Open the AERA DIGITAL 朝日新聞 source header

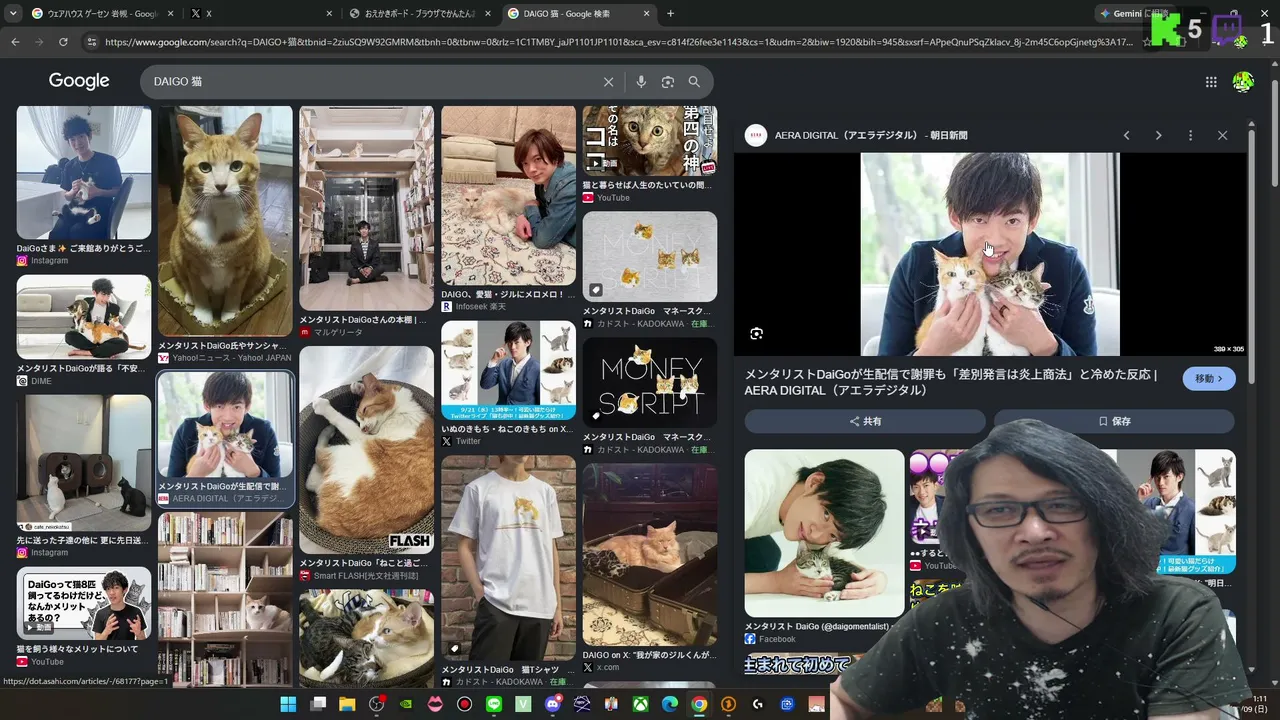coord(870,135)
